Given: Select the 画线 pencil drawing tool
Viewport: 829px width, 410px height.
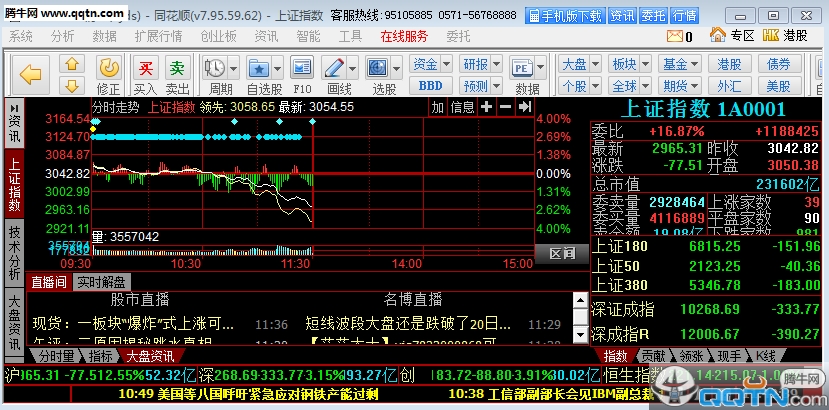Looking at the screenshot, I should point(334,68).
